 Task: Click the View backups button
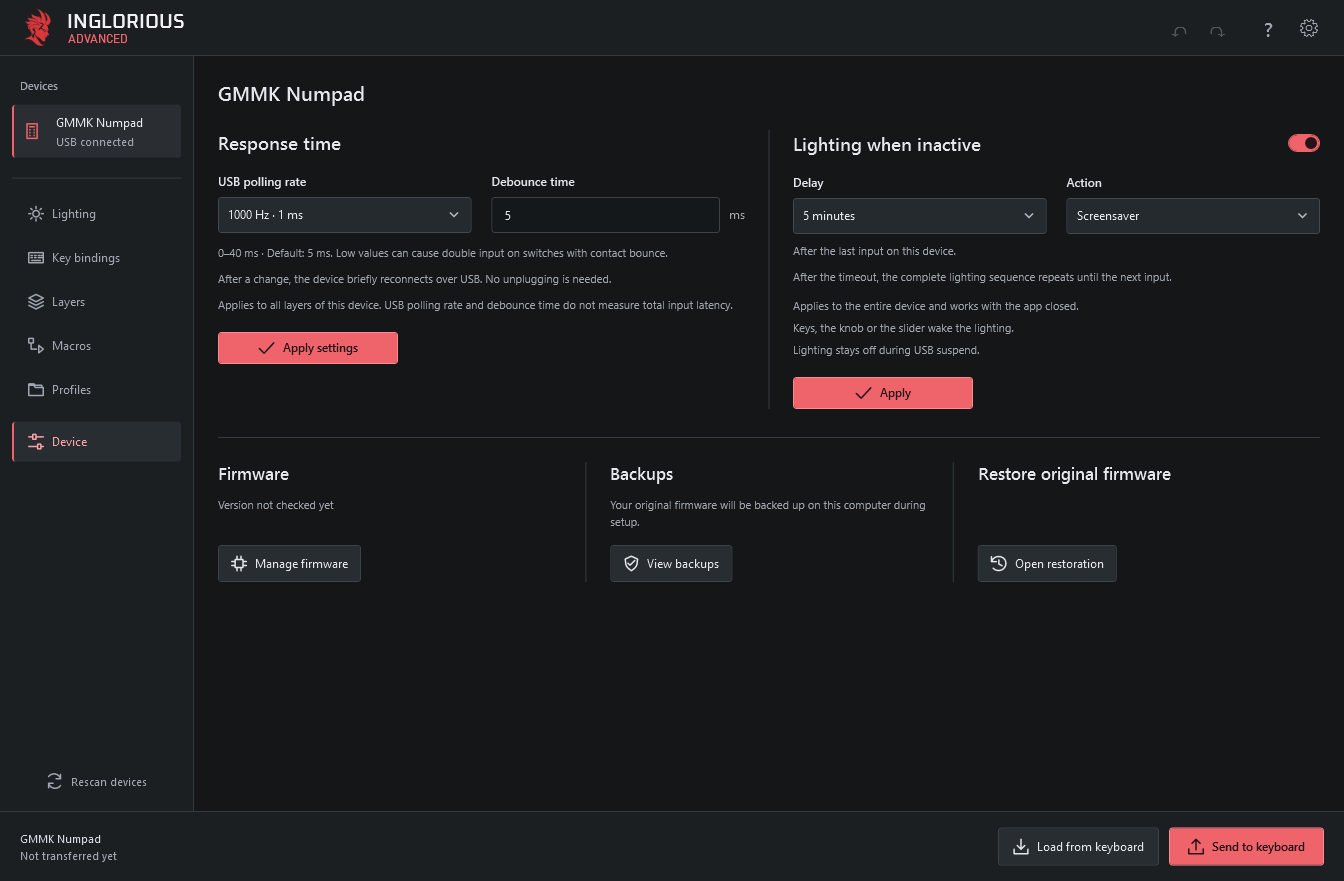click(671, 564)
